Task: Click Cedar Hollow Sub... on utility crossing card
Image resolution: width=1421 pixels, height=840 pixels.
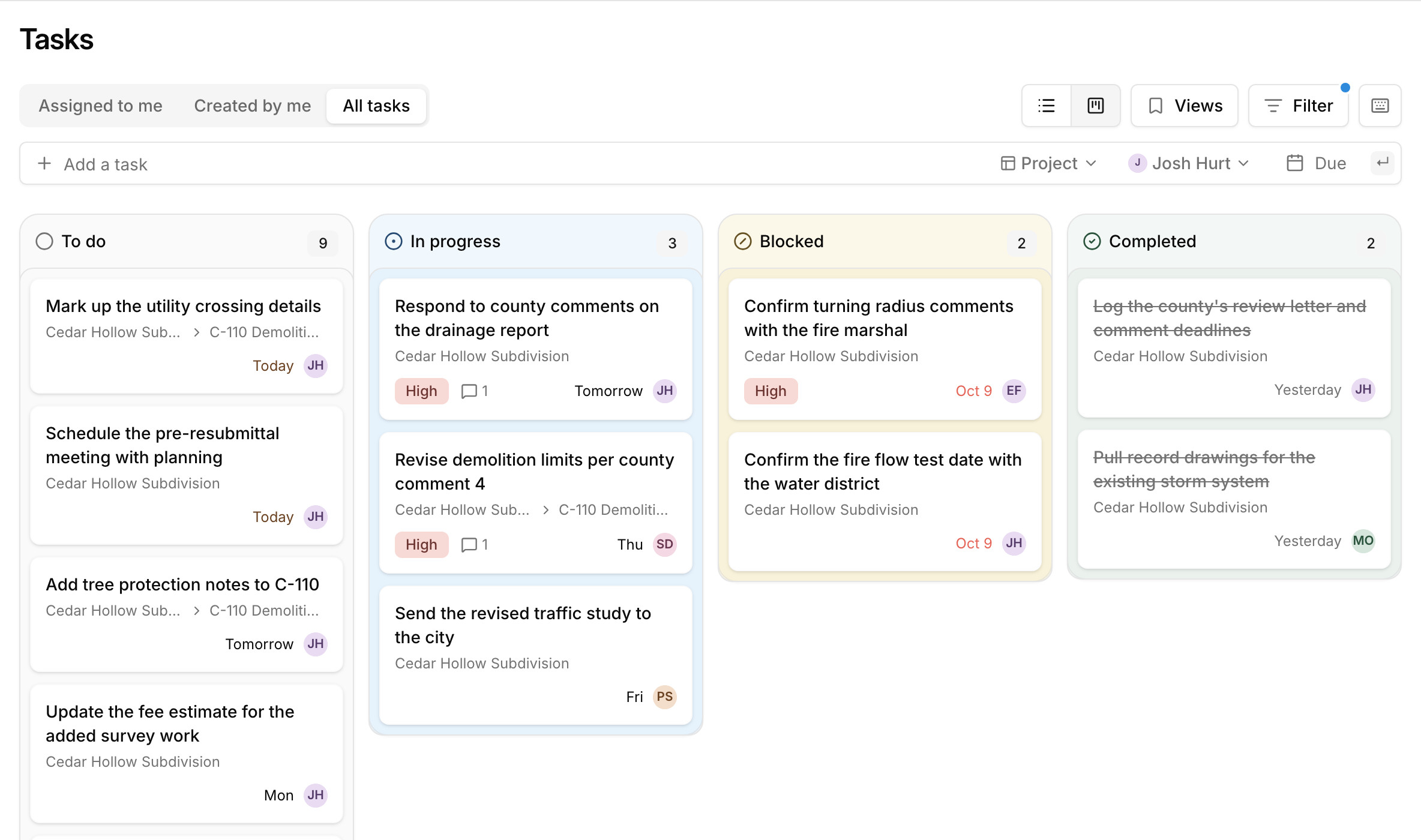Action: [x=113, y=332]
